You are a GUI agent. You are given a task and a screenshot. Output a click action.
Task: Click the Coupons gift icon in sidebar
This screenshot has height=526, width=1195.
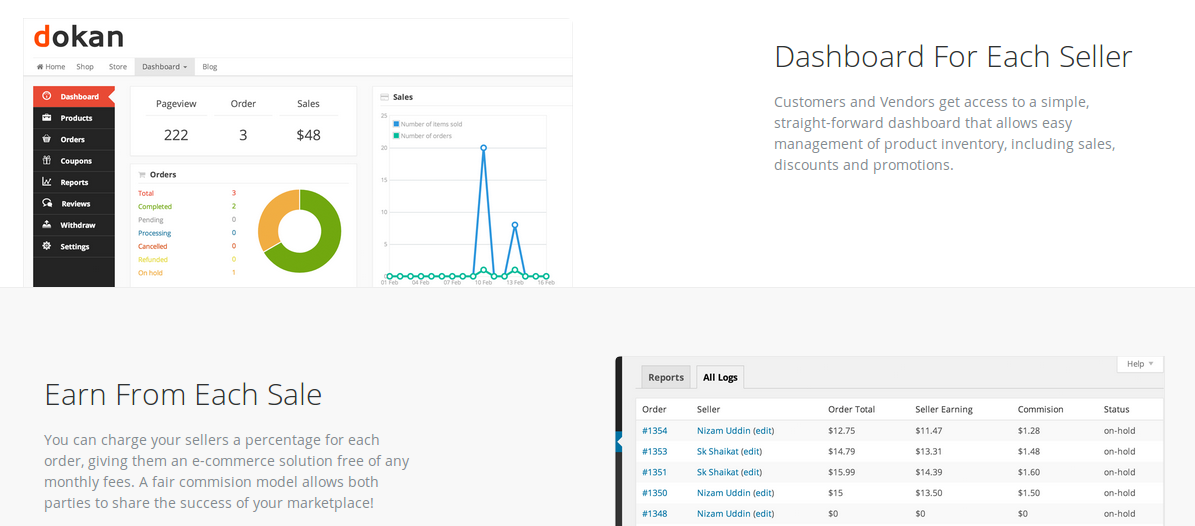(46, 160)
